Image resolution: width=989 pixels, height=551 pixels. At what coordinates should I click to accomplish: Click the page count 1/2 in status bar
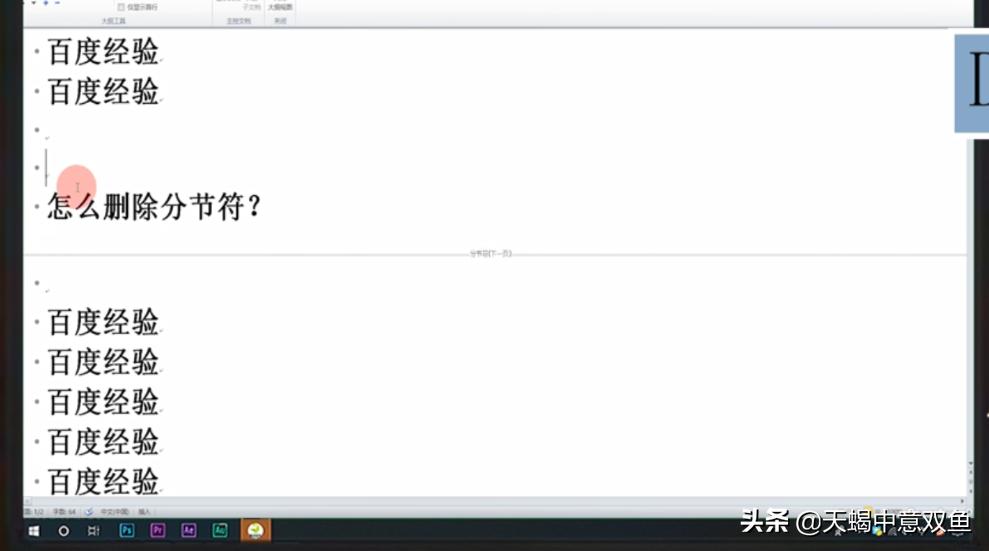click(x=34, y=511)
